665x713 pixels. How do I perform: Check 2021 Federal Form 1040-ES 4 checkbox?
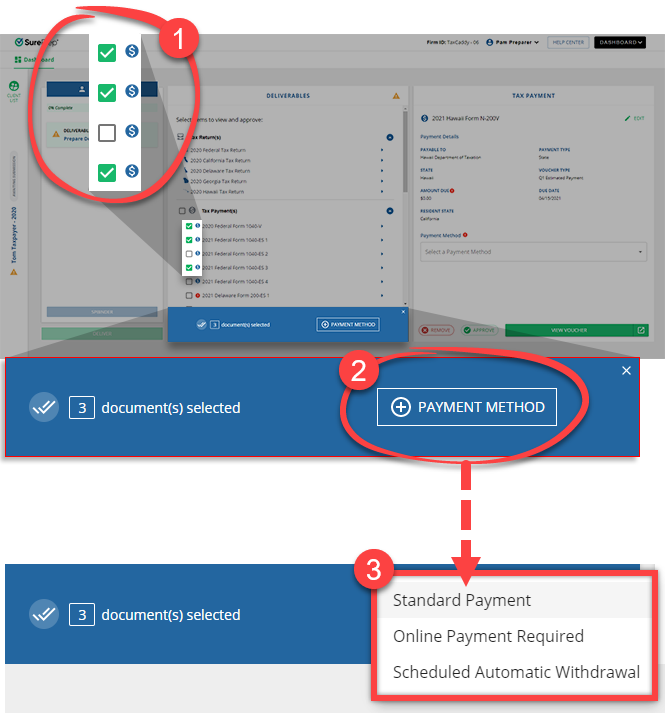(189, 281)
